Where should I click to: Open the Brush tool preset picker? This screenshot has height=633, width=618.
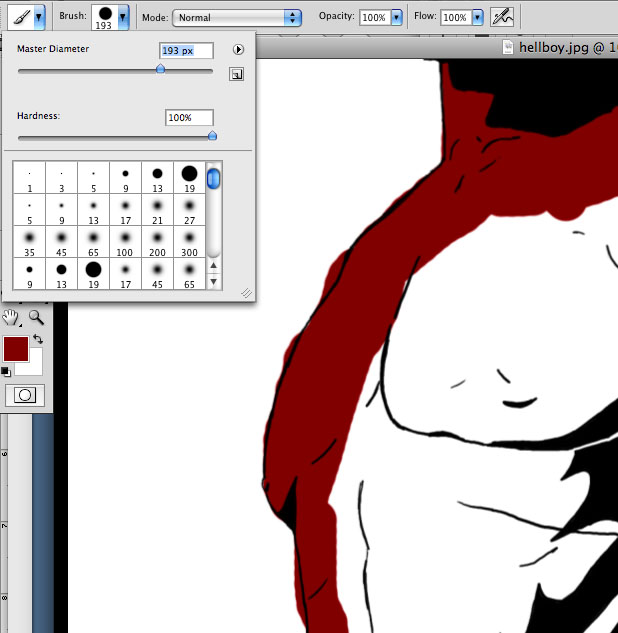tap(26, 17)
